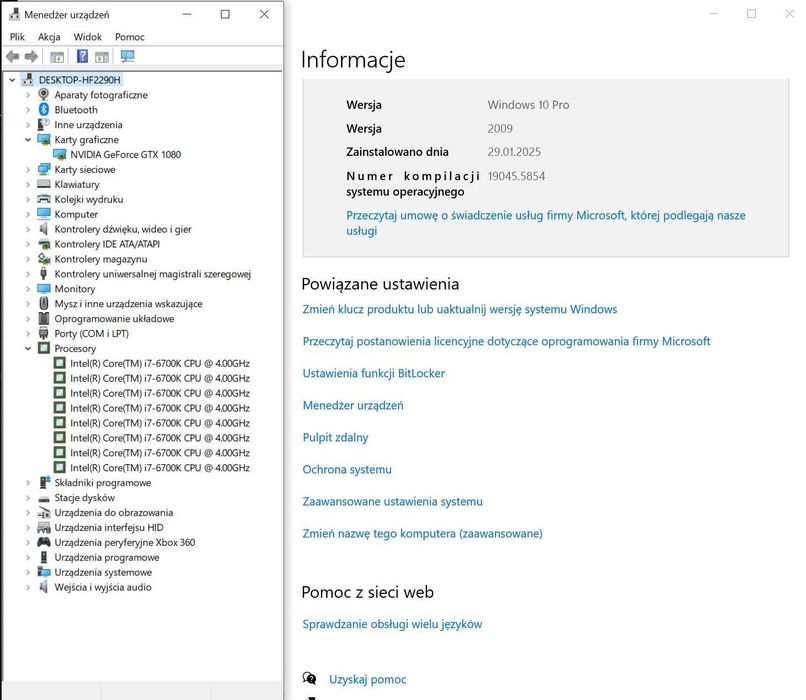Click the Kolejki wydruku printer icon

pos(44,199)
